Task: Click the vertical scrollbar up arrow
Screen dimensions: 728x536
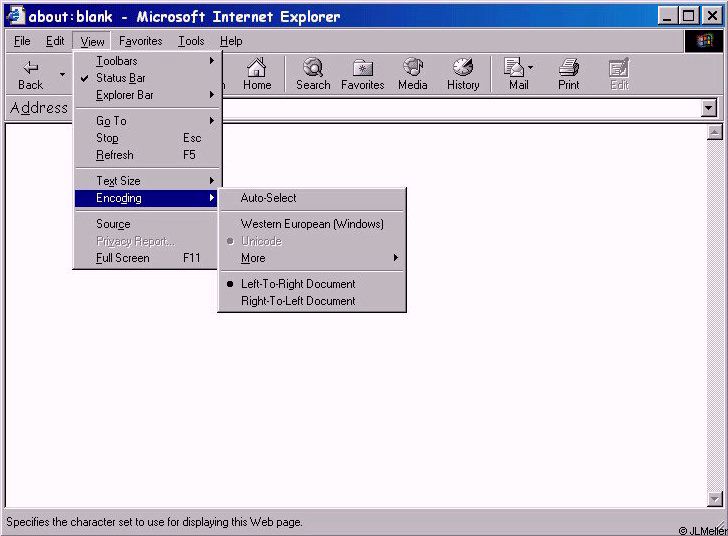Action: point(715,133)
